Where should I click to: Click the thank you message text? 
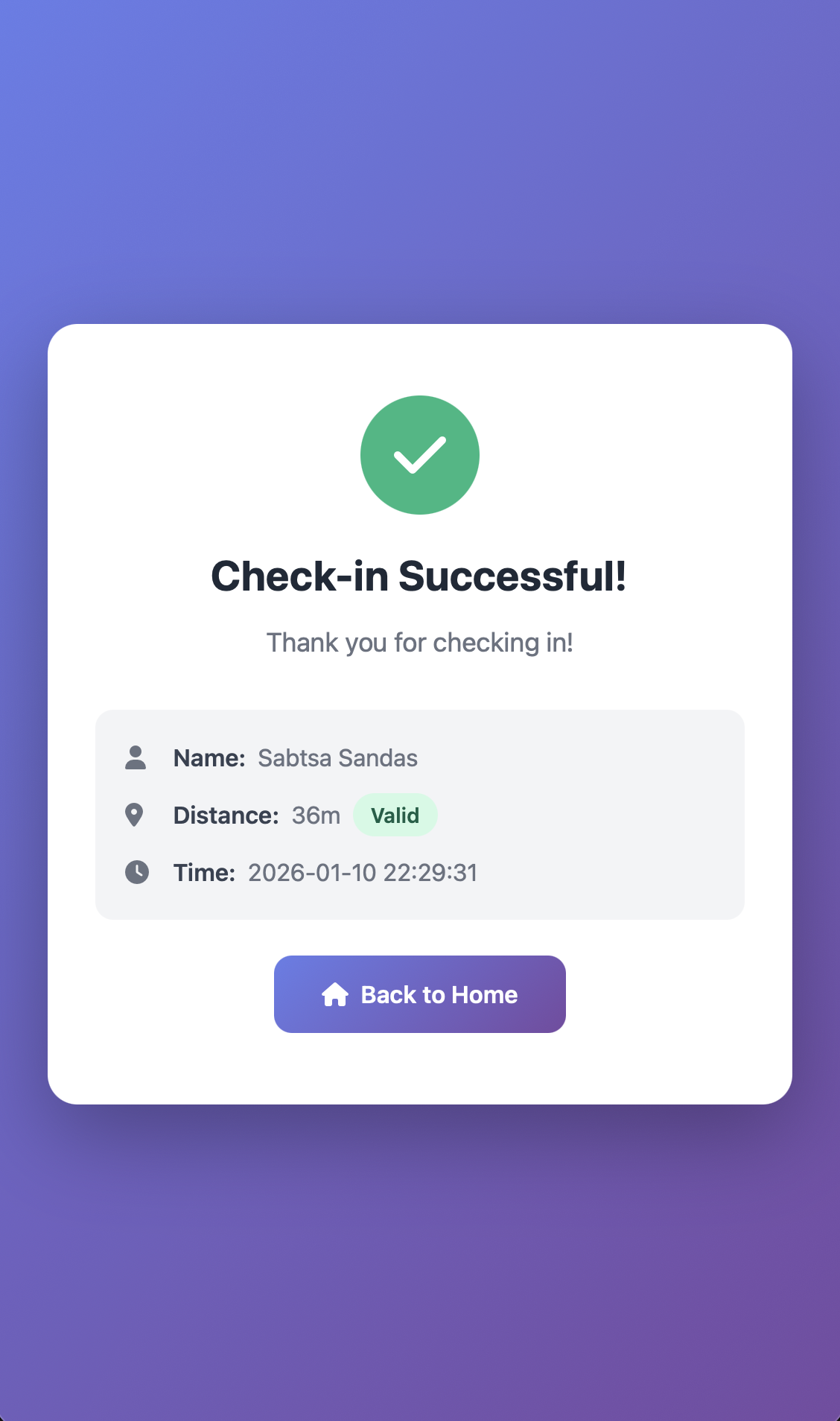tap(419, 642)
